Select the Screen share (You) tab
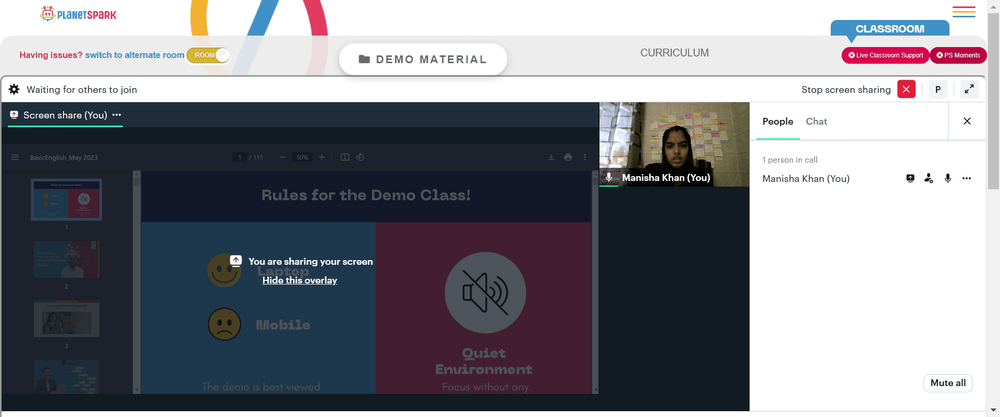 click(64, 115)
